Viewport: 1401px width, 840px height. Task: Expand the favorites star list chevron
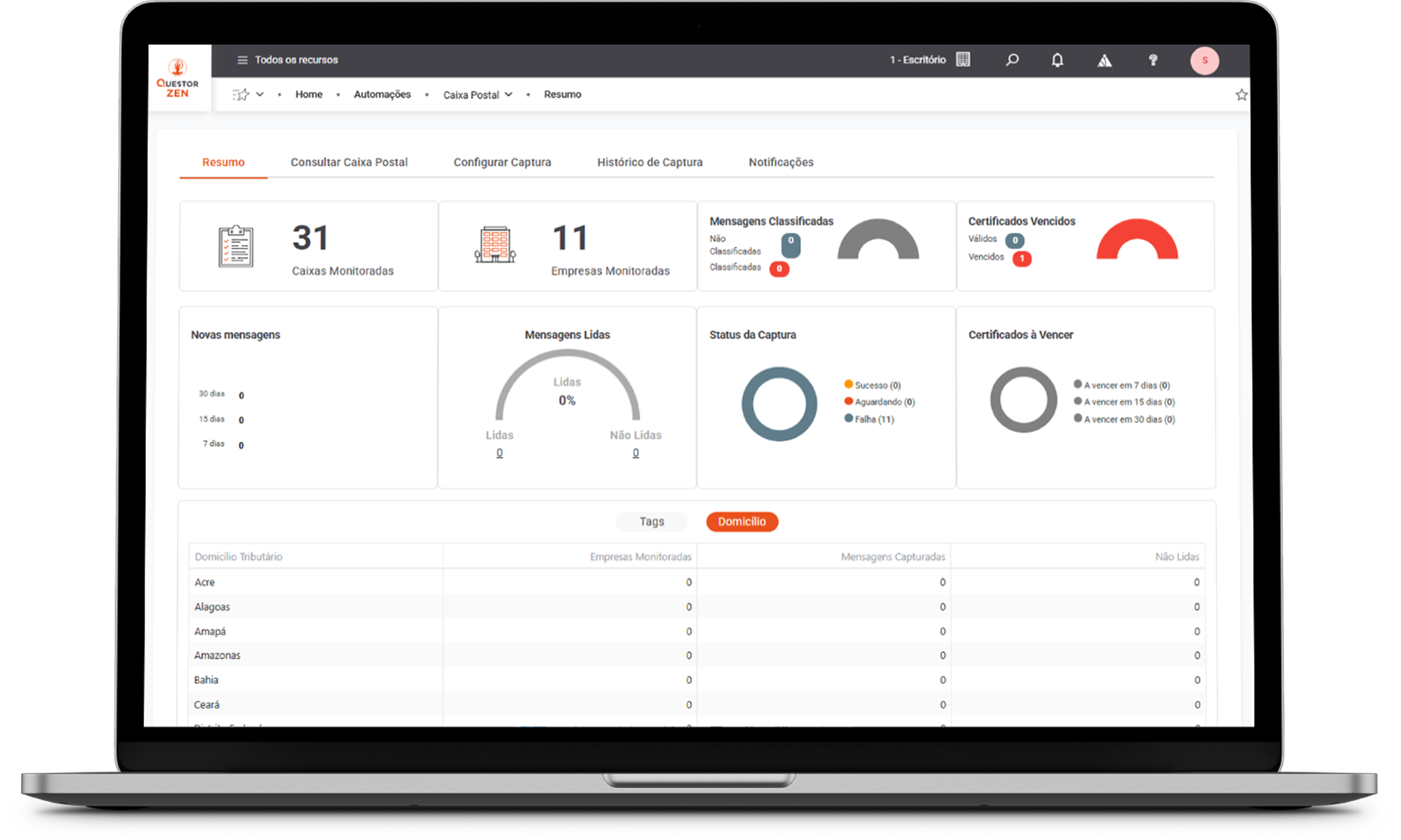coord(260,95)
